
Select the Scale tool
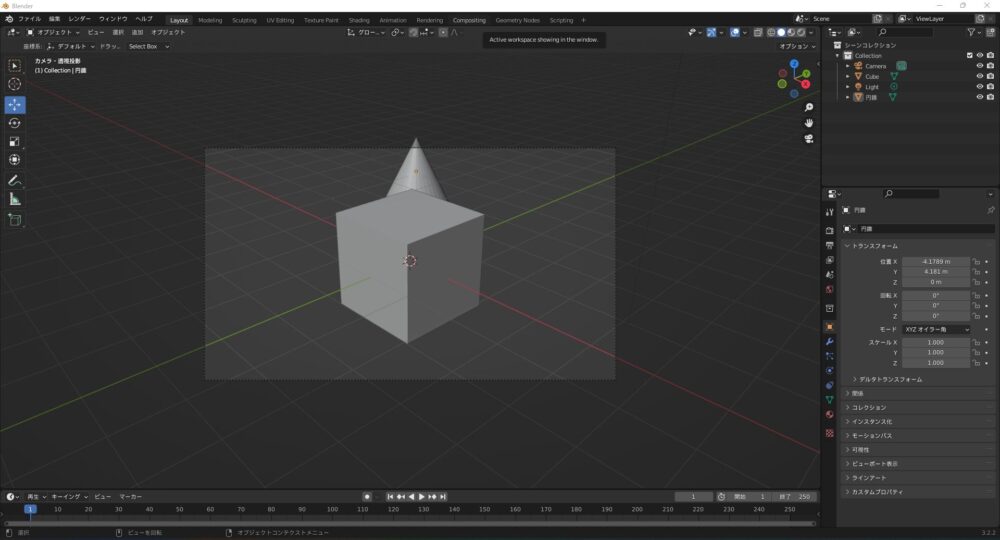(x=15, y=142)
